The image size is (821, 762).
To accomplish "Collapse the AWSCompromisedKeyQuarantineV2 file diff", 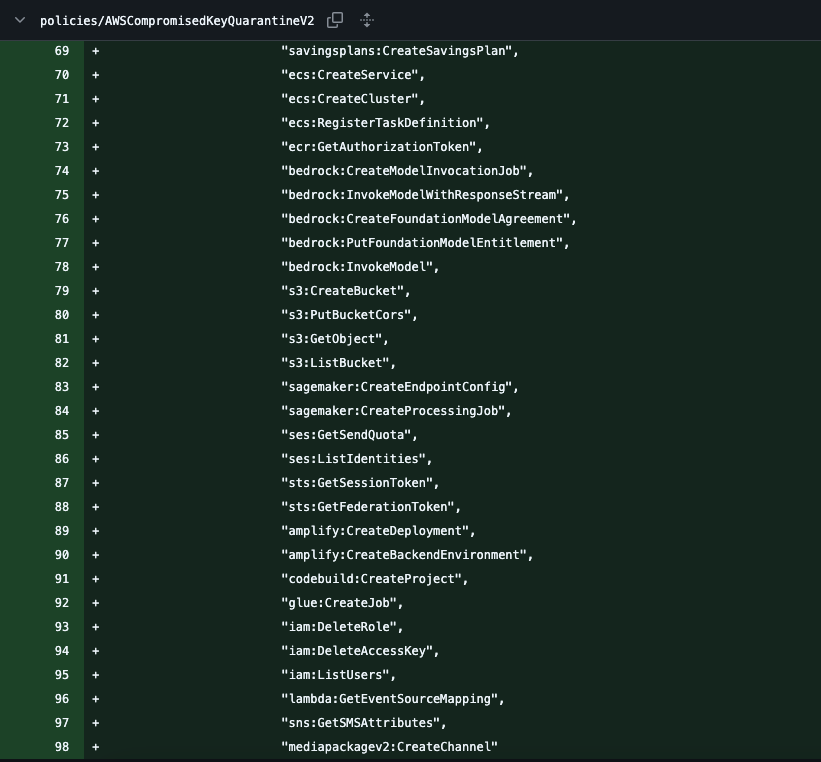I will click(20, 20).
